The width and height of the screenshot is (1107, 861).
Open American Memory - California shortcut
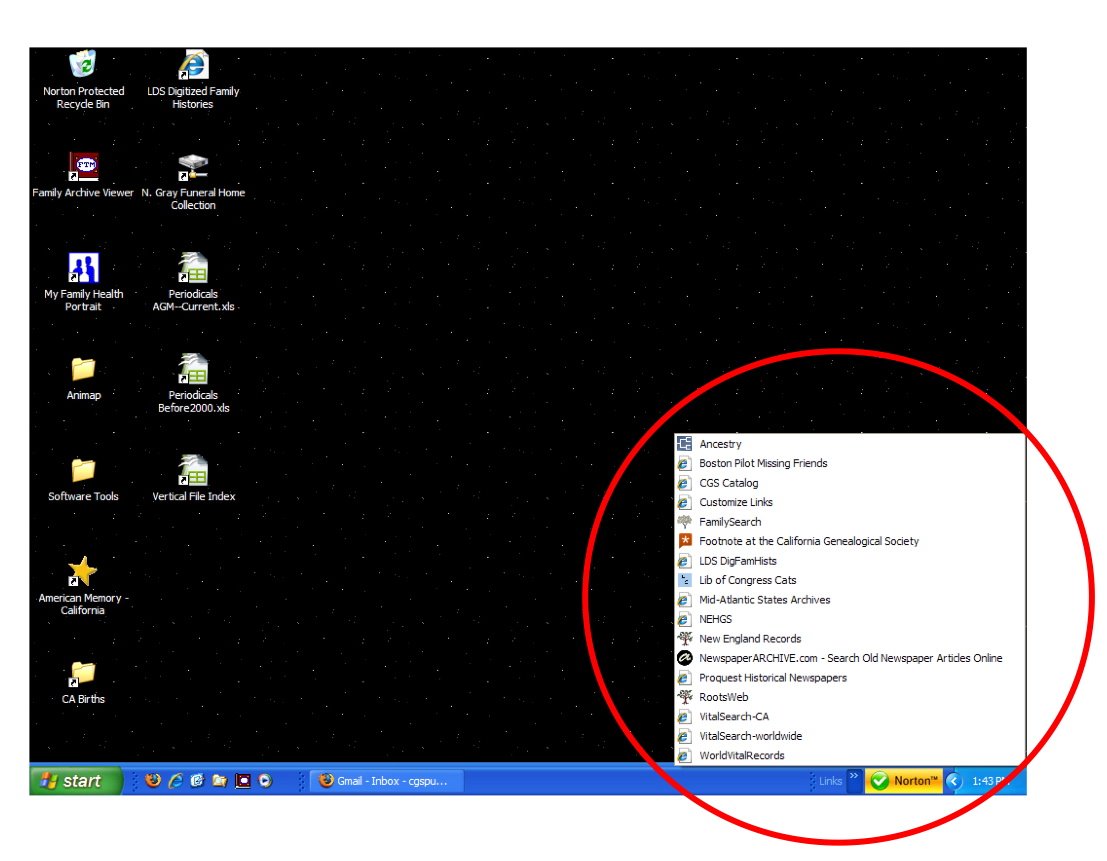83,586
